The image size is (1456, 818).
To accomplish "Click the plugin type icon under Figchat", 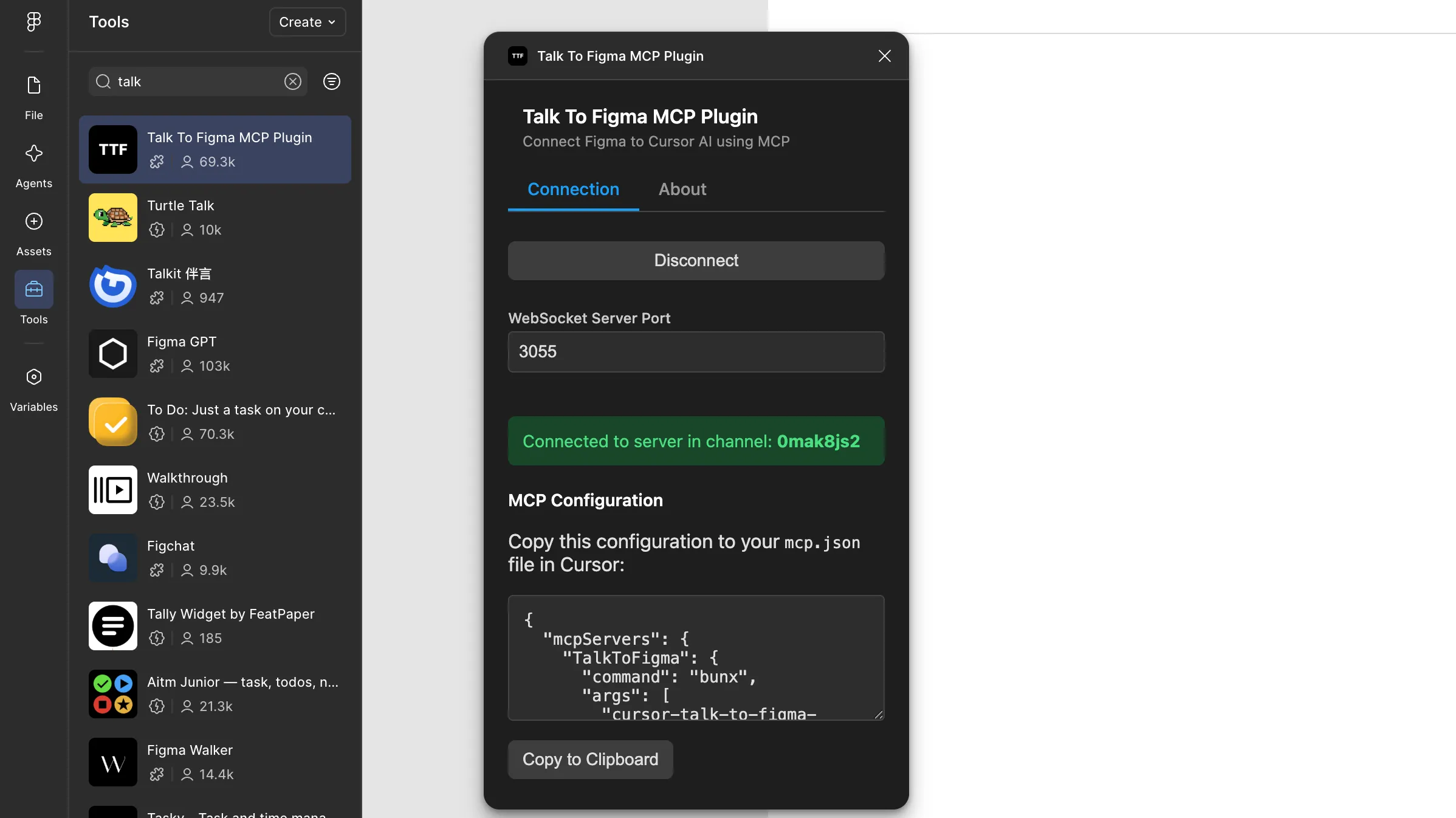I will tap(157, 570).
